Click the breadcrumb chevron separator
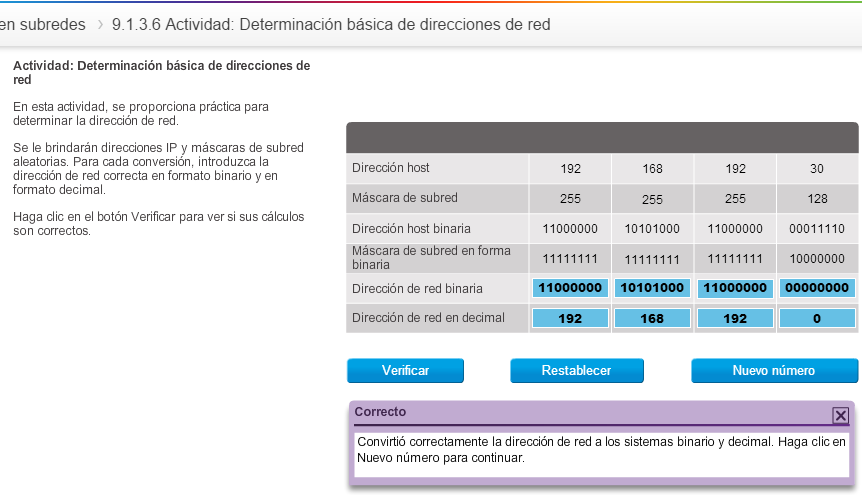The image size is (862, 495). pyautogui.click(x=100, y=25)
